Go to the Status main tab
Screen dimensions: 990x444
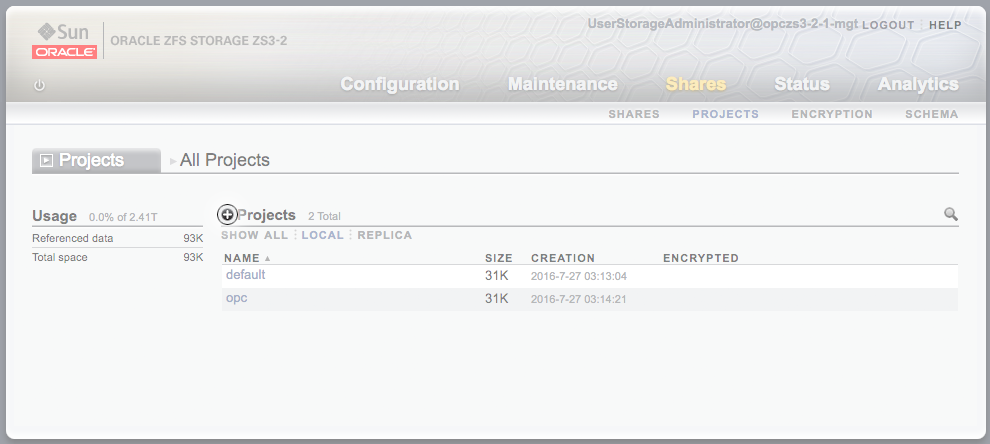point(802,84)
